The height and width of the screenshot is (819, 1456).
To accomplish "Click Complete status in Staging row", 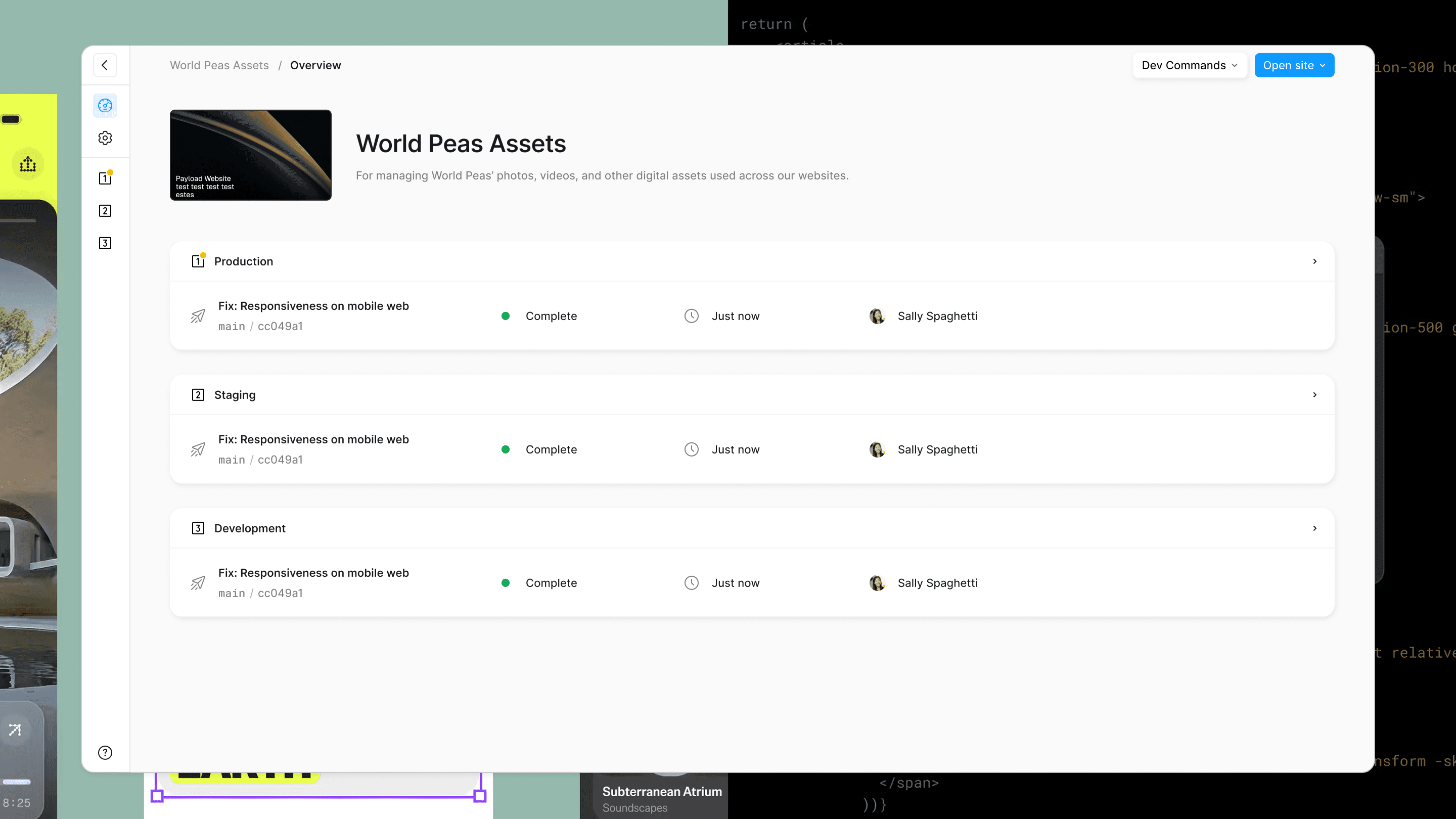I will [x=551, y=449].
